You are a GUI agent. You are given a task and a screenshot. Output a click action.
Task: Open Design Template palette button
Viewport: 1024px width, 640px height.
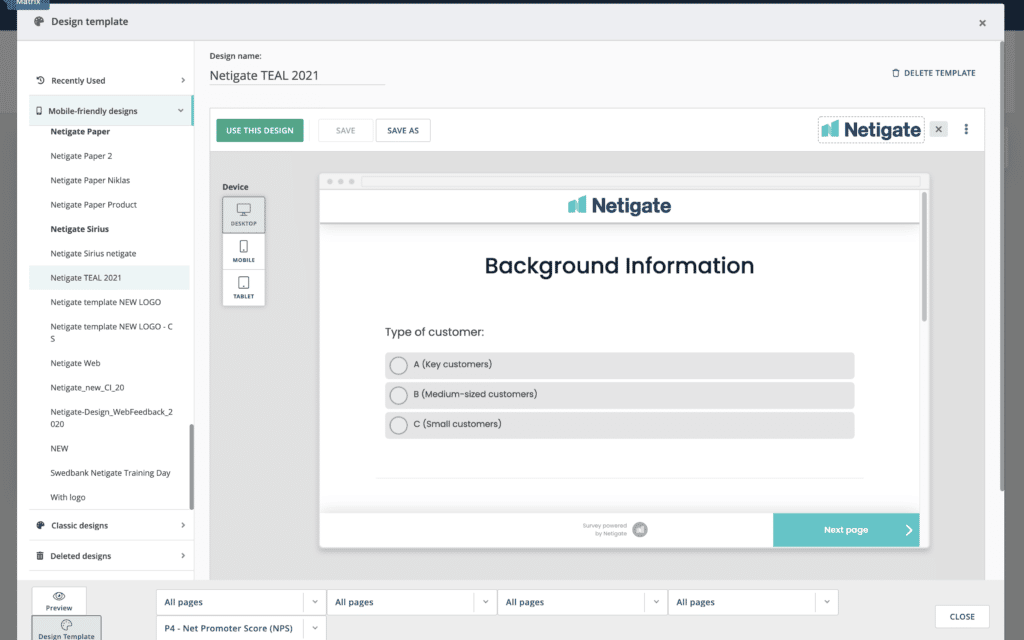click(66, 628)
